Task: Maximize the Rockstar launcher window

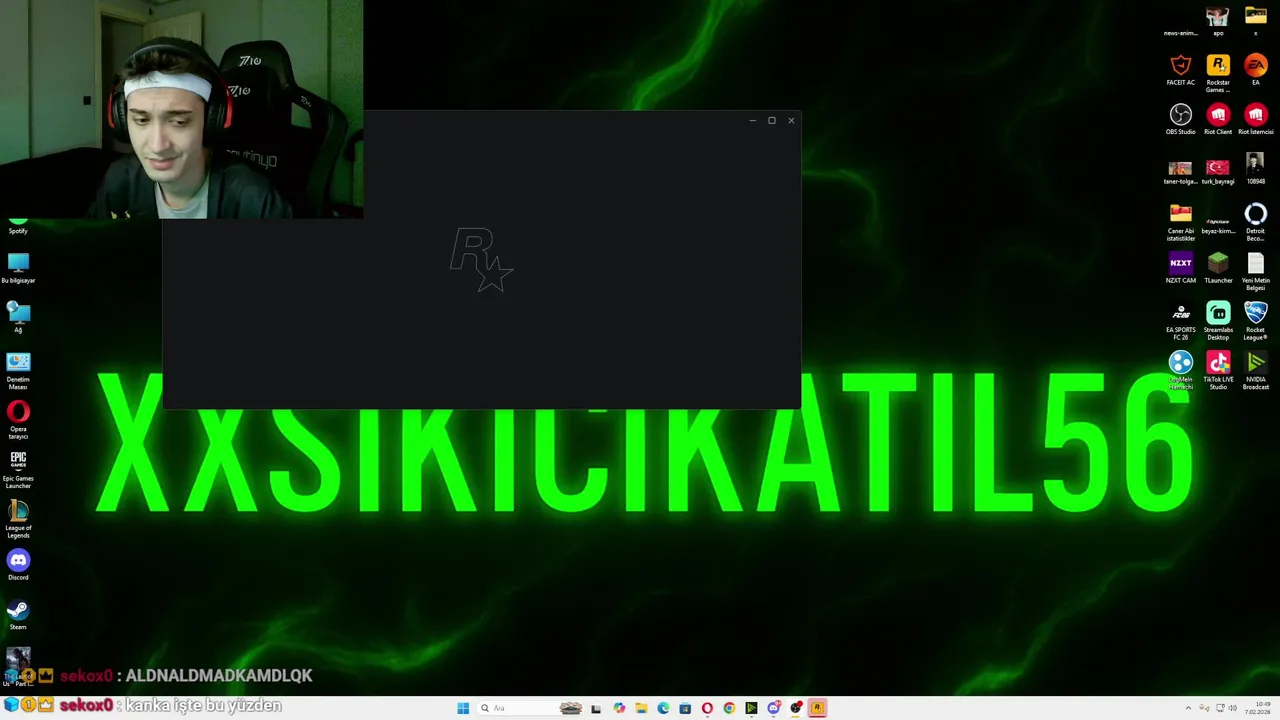Action: [772, 121]
